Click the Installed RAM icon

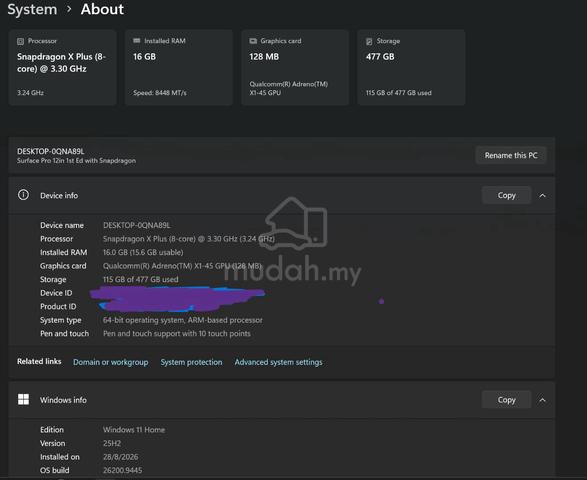[x=137, y=40]
